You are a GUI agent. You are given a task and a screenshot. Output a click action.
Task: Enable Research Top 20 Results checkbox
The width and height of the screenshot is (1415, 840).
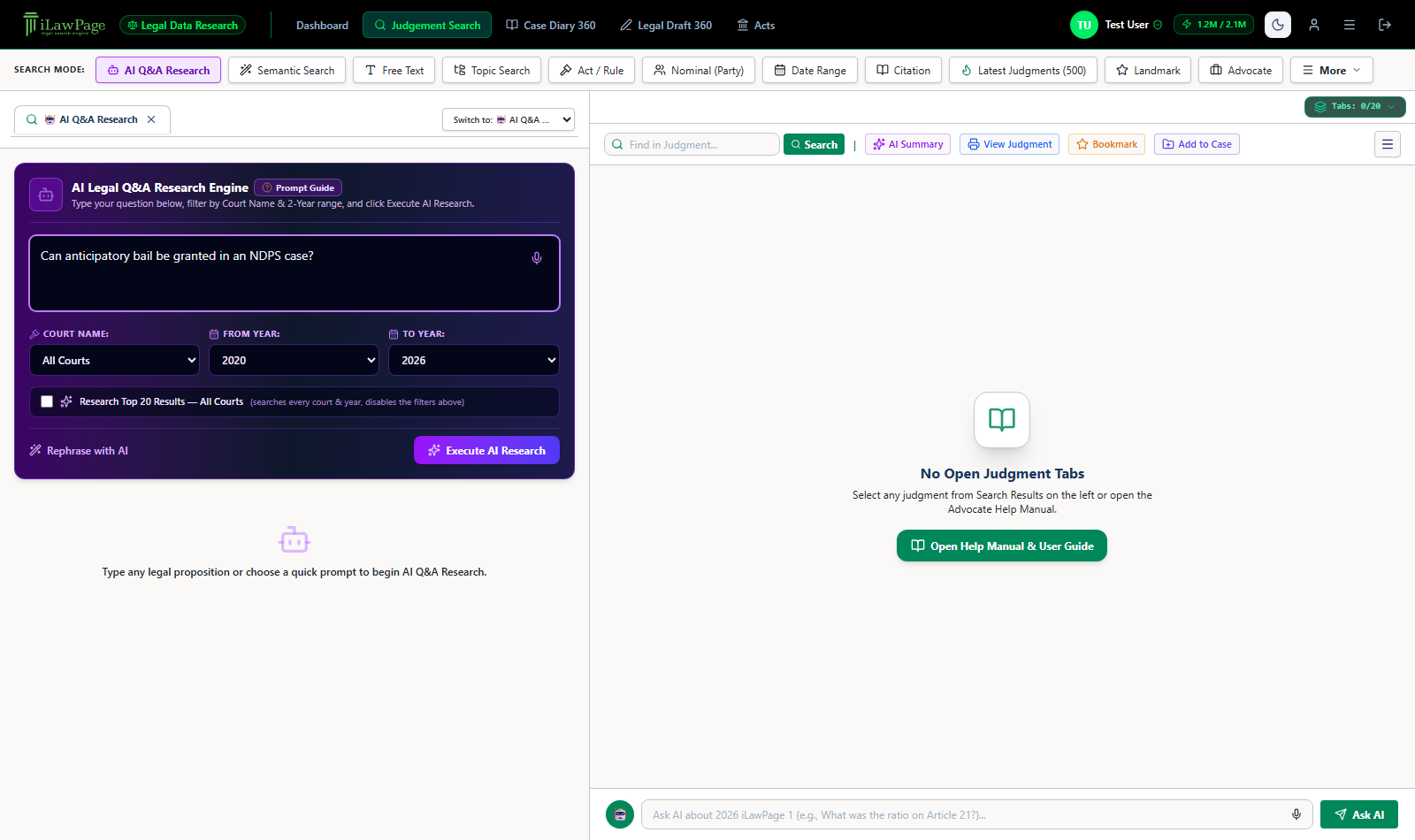coord(47,401)
